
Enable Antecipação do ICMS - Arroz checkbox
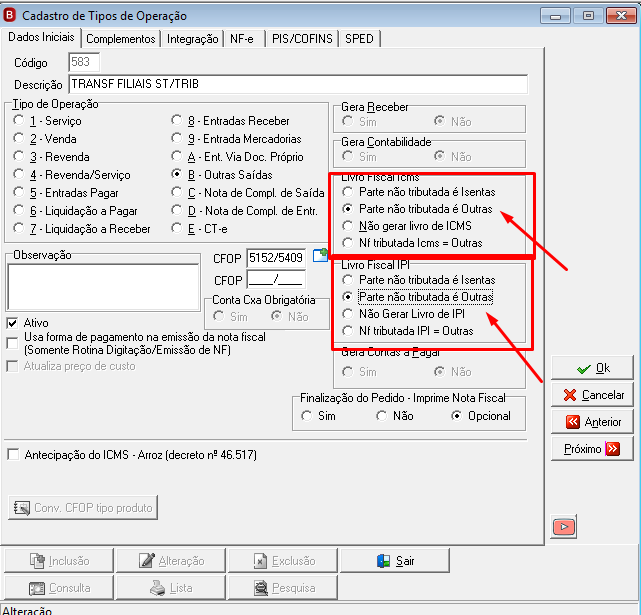point(13,454)
